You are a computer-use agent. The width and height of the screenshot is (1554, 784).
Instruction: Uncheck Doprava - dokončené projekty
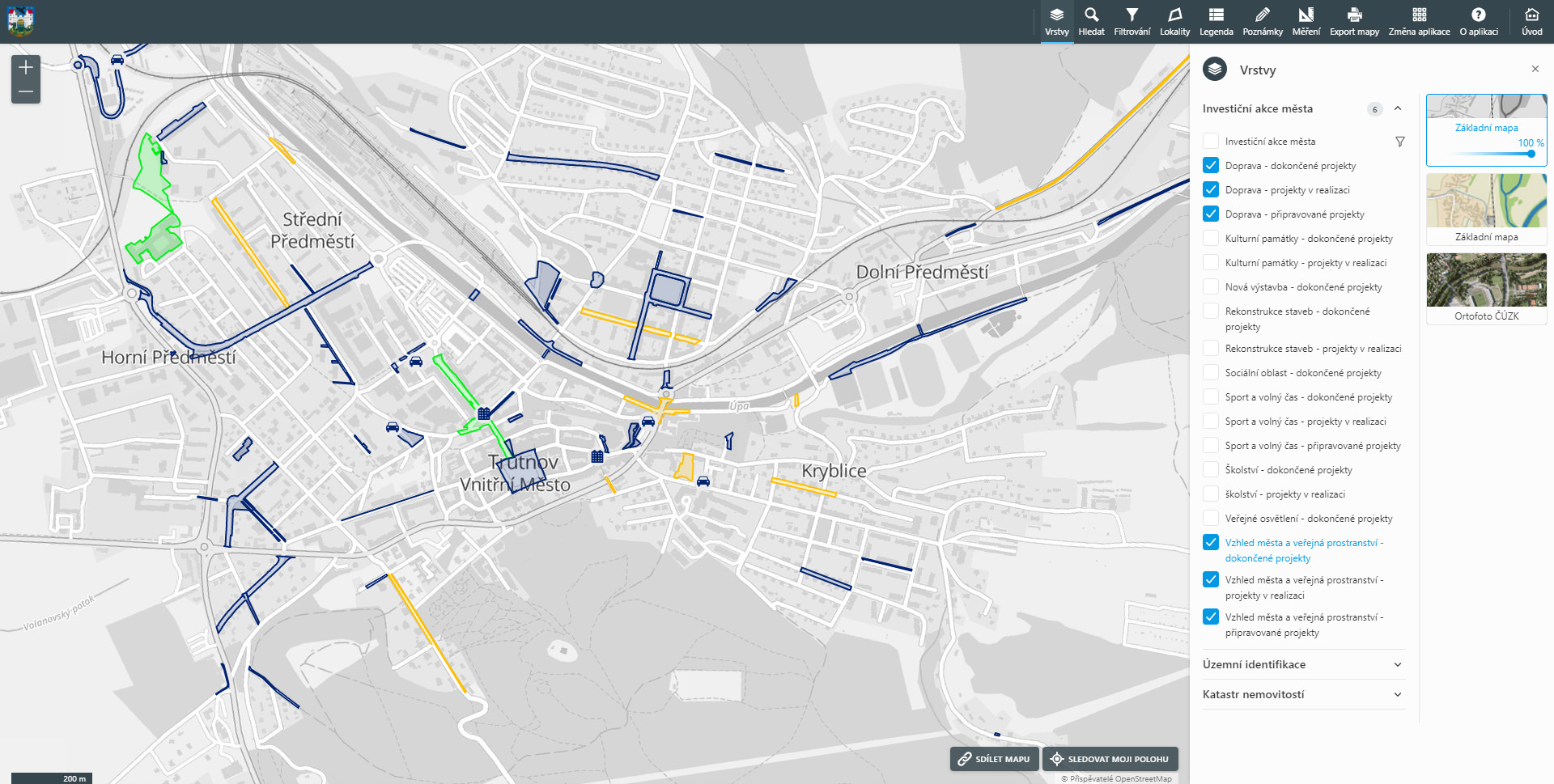point(1211,165)
